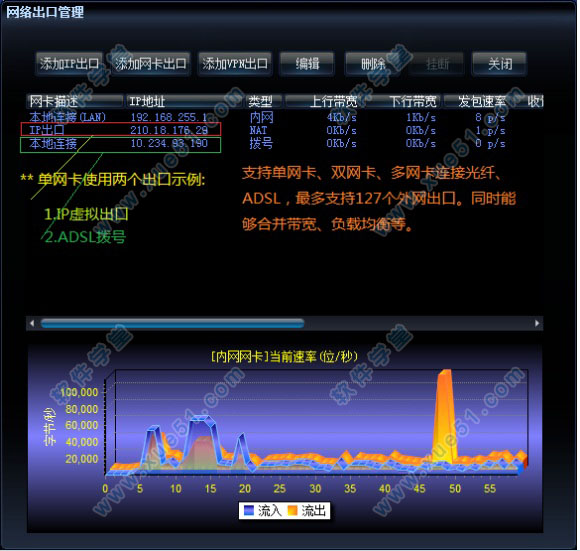Open 编辑 for the selected outlet
This screenshot has width=580, height=551.
(307, 64)
